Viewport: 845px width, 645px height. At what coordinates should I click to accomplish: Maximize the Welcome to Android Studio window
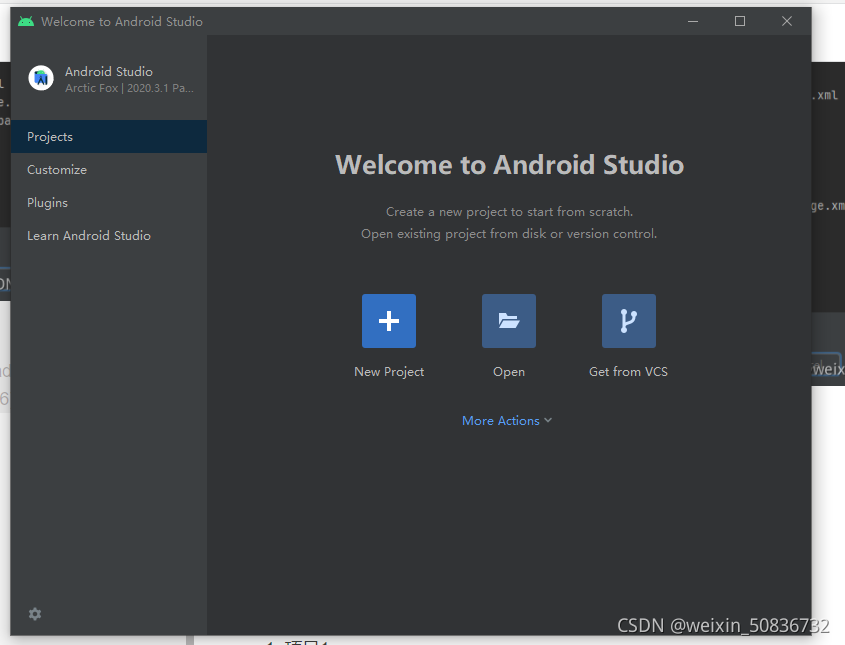pyautogui.click(x=740, y=22)
